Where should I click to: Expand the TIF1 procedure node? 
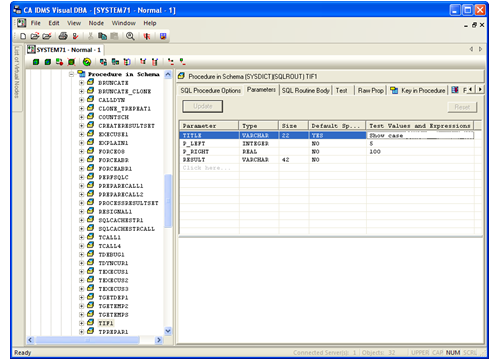81,323
